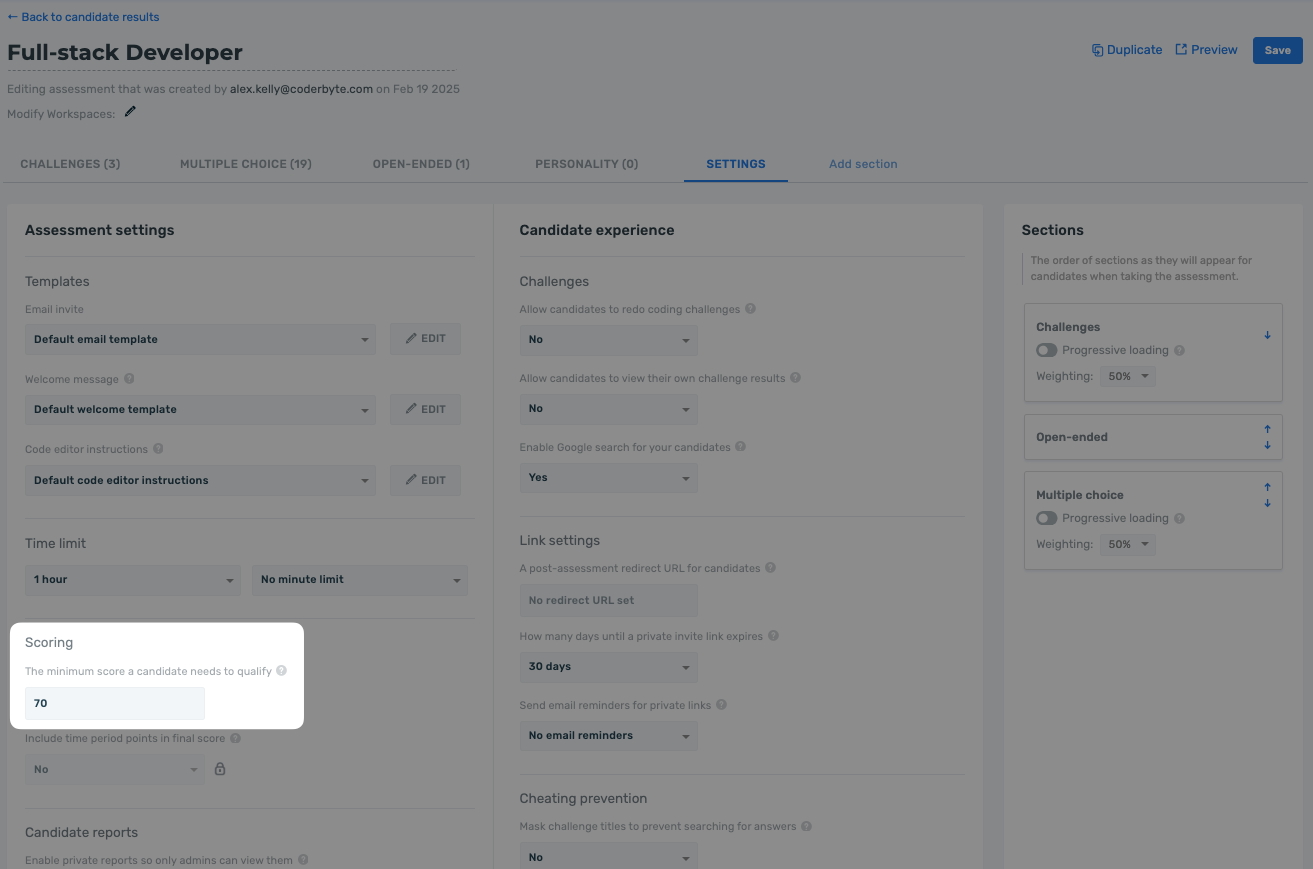
Task: Go back to candidate results
Action: coord(83,17)
